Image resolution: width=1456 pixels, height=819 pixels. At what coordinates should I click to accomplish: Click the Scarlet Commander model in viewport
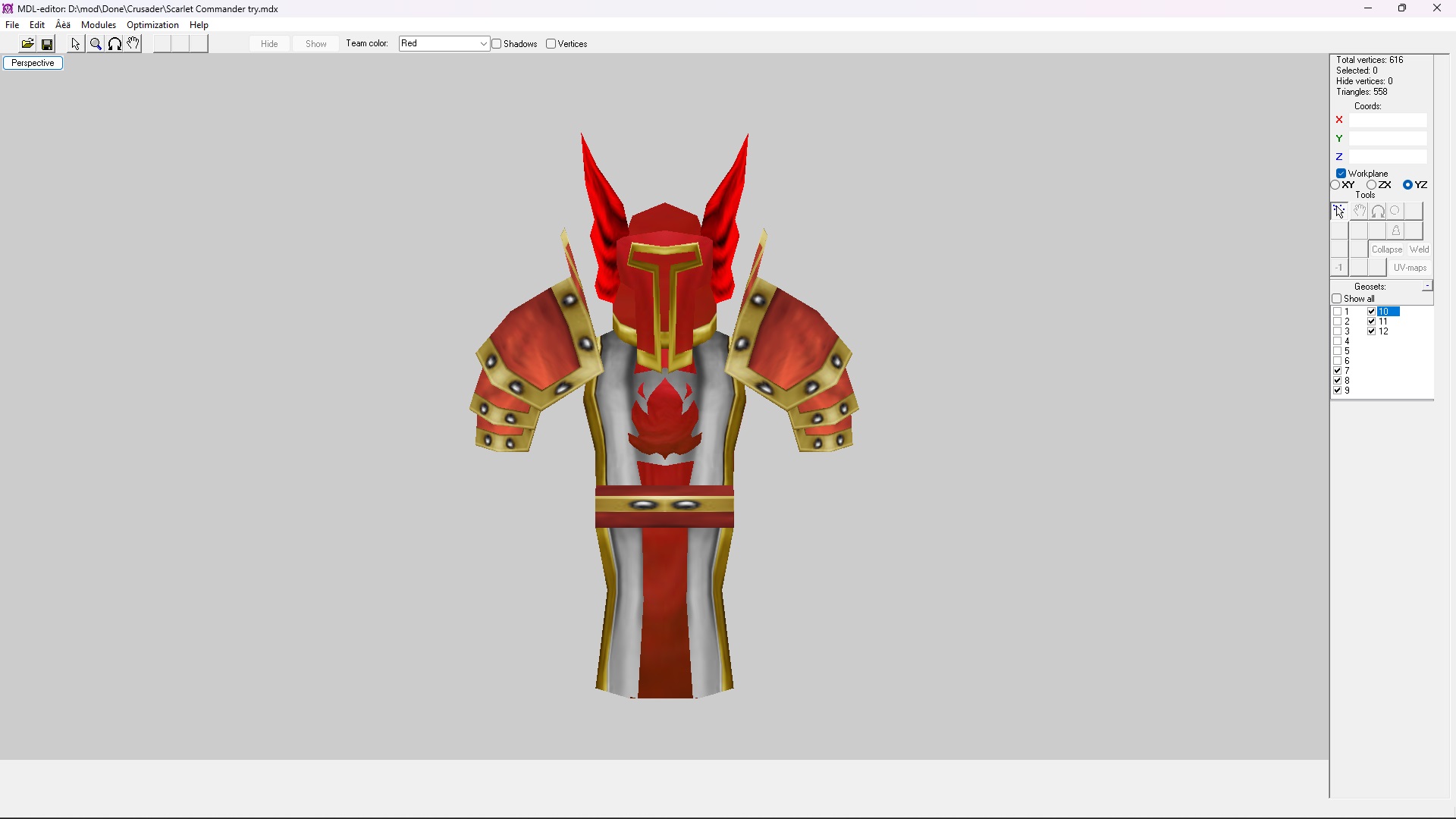tap(664, 416)
